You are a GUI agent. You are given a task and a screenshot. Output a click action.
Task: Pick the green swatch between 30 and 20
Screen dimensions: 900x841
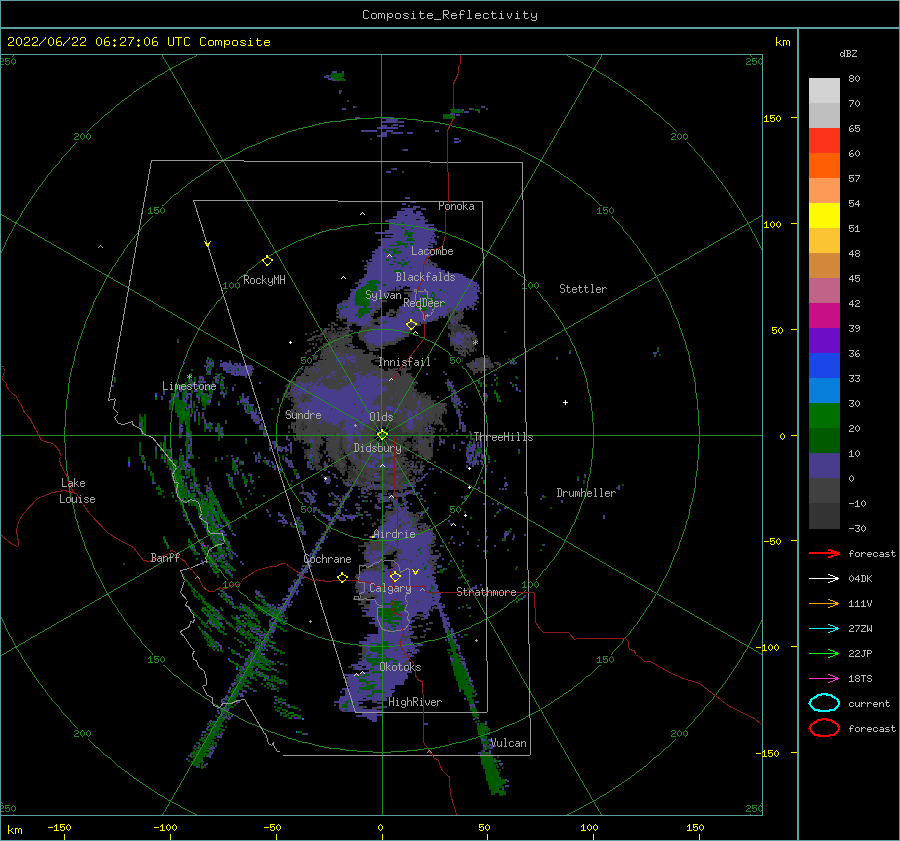pyautogui.click(x=824, y=415)
